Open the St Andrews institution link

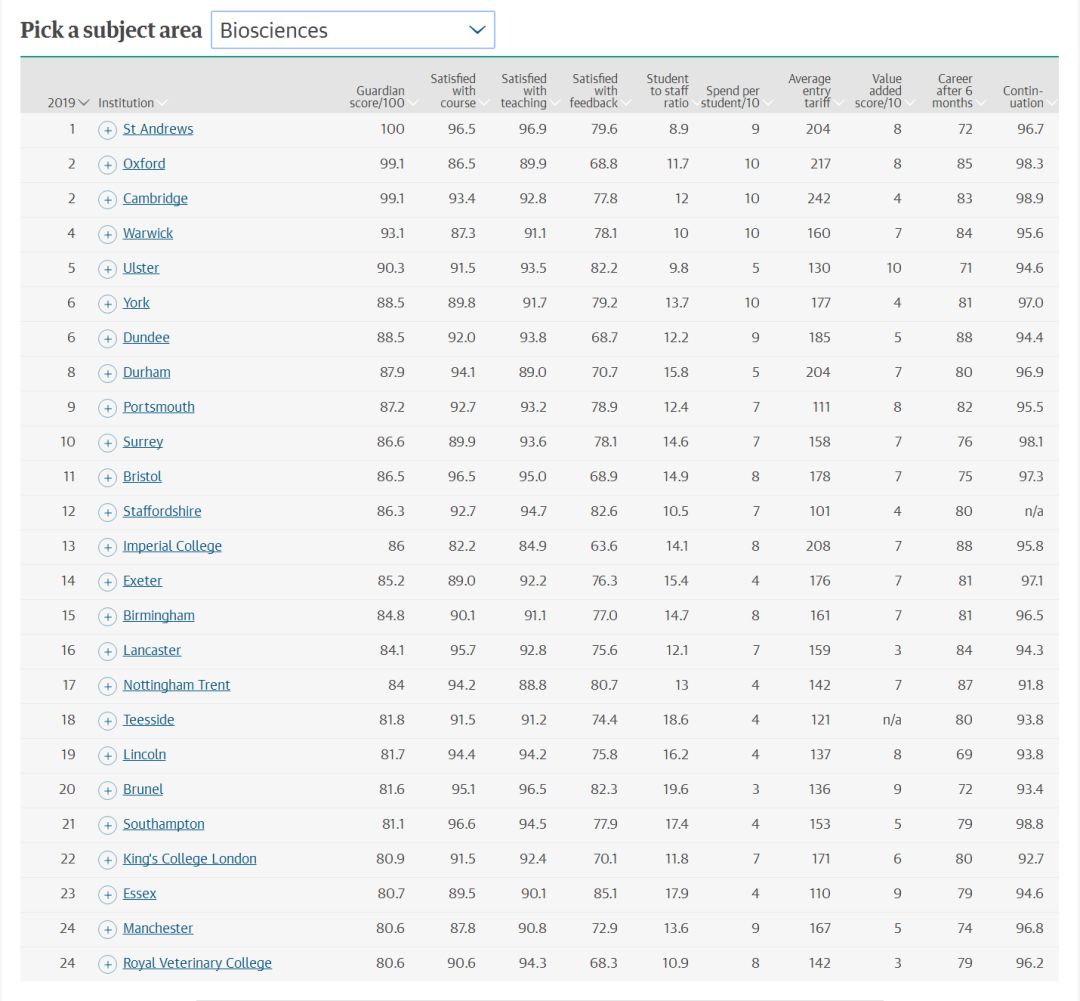pos(158,129)
